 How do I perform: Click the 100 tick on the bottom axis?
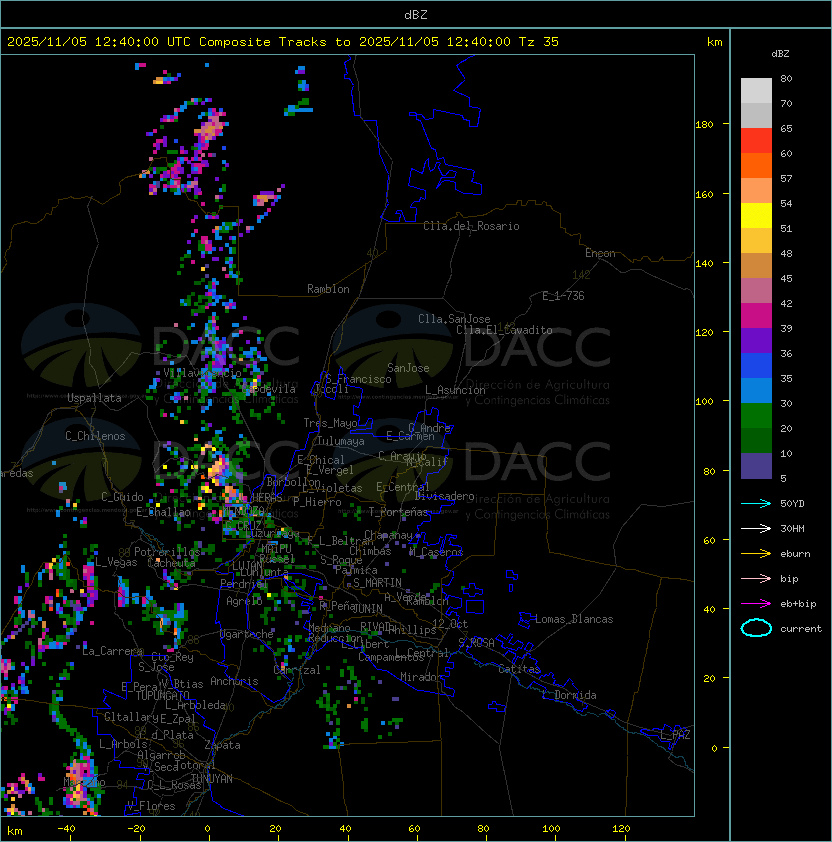(551, 829)
